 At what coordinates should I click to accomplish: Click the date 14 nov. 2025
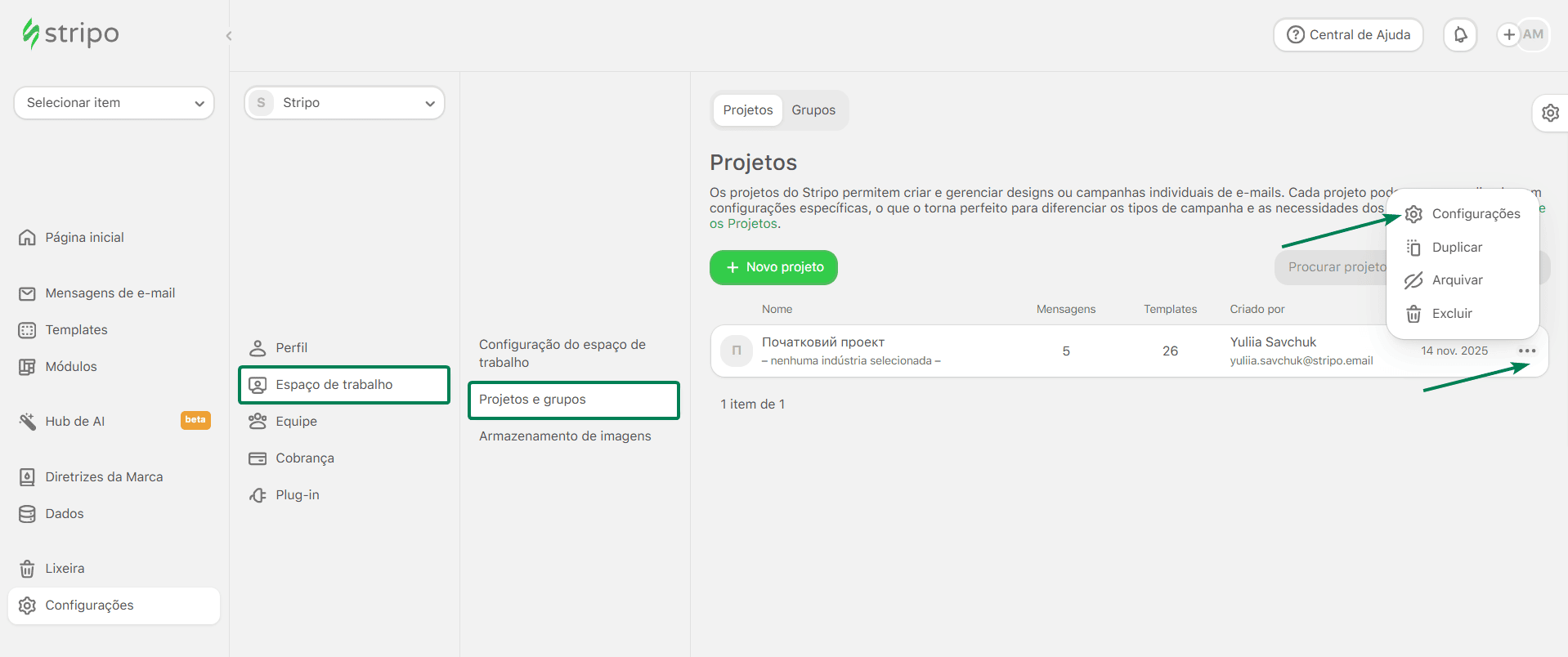(x=1454, y=351)
